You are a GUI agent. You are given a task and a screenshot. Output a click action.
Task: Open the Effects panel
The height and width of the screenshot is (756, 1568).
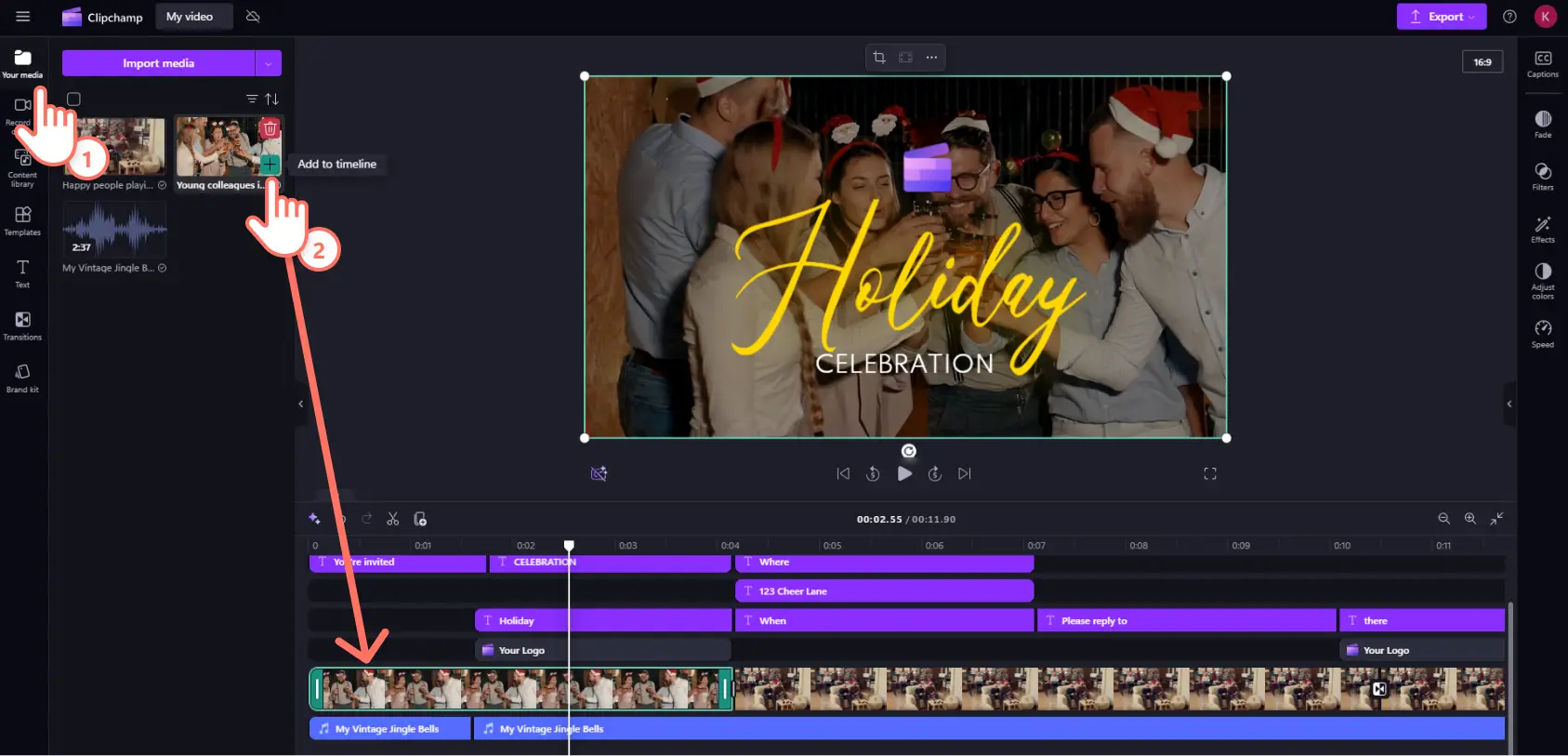point(1543,229)
